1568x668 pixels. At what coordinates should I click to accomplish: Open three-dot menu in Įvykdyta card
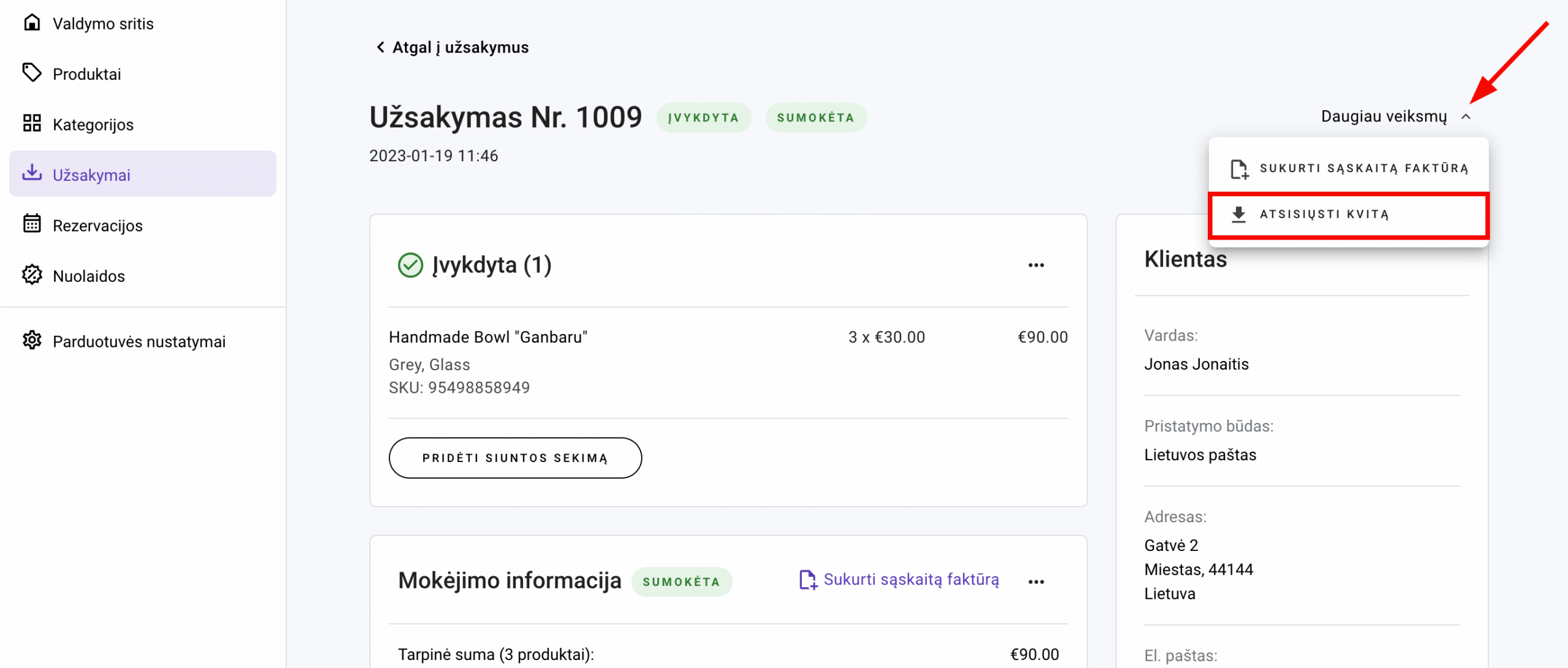click(1036, 265)
